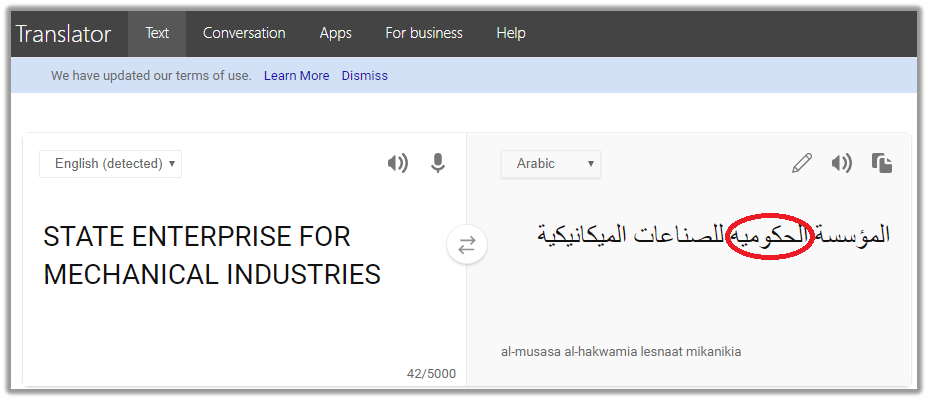Open the English (detected) language dropdown
This screenshot has width=928, height=400.
[111, 164]
